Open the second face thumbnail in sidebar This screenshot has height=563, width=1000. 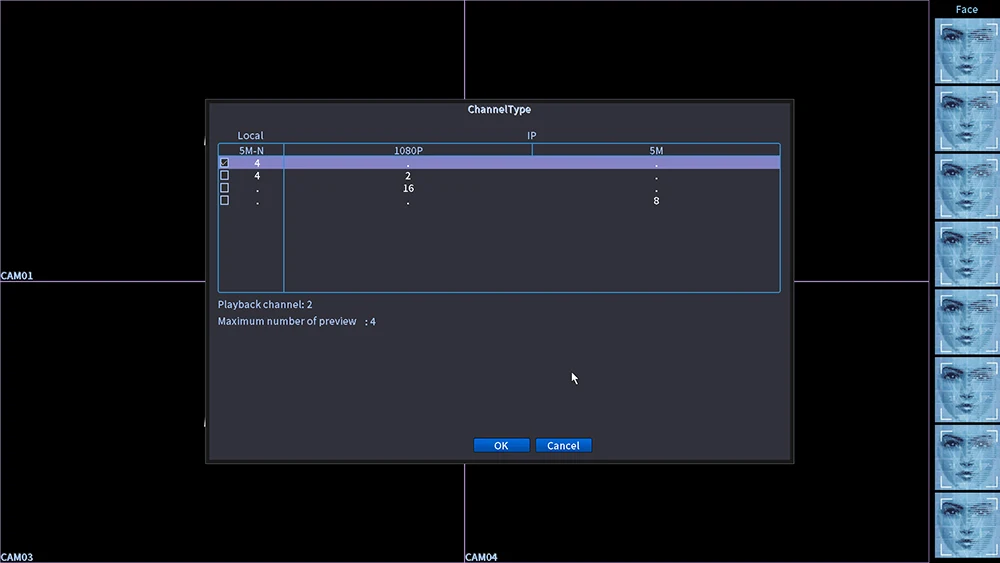pos(967,119)
